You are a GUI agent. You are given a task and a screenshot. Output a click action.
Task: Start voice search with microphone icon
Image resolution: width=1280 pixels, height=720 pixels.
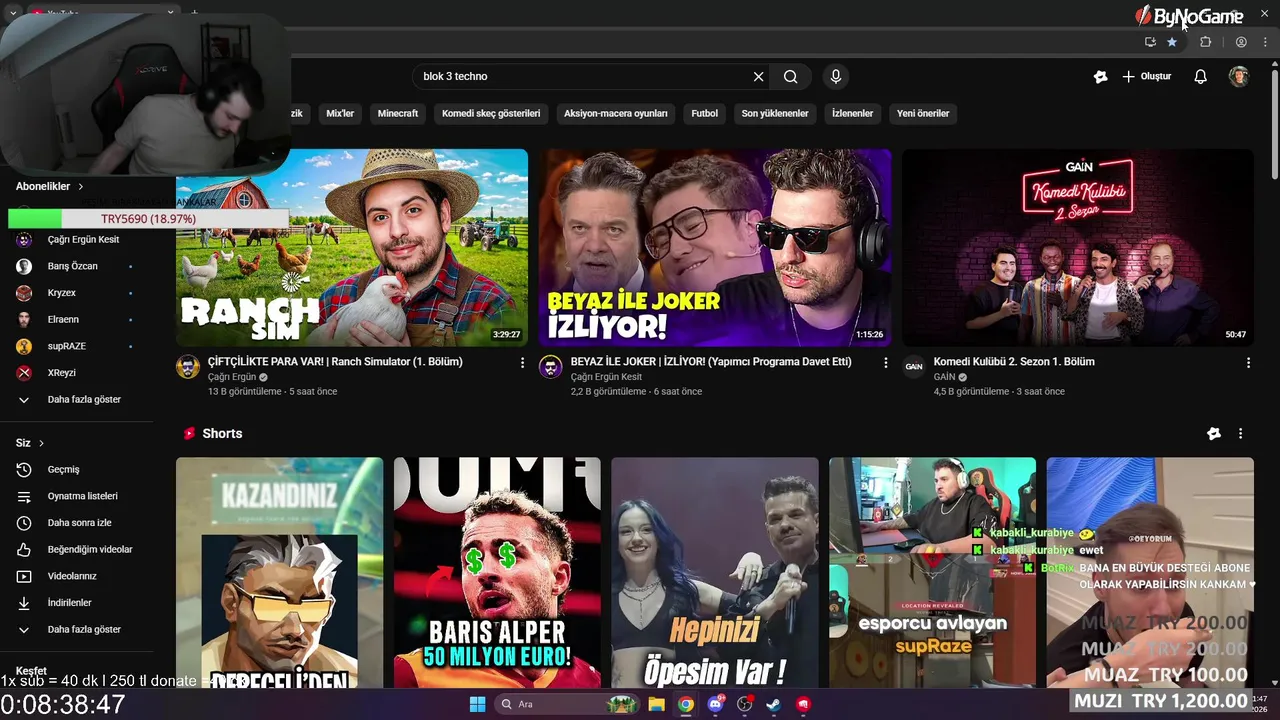[x=836, y=77]
